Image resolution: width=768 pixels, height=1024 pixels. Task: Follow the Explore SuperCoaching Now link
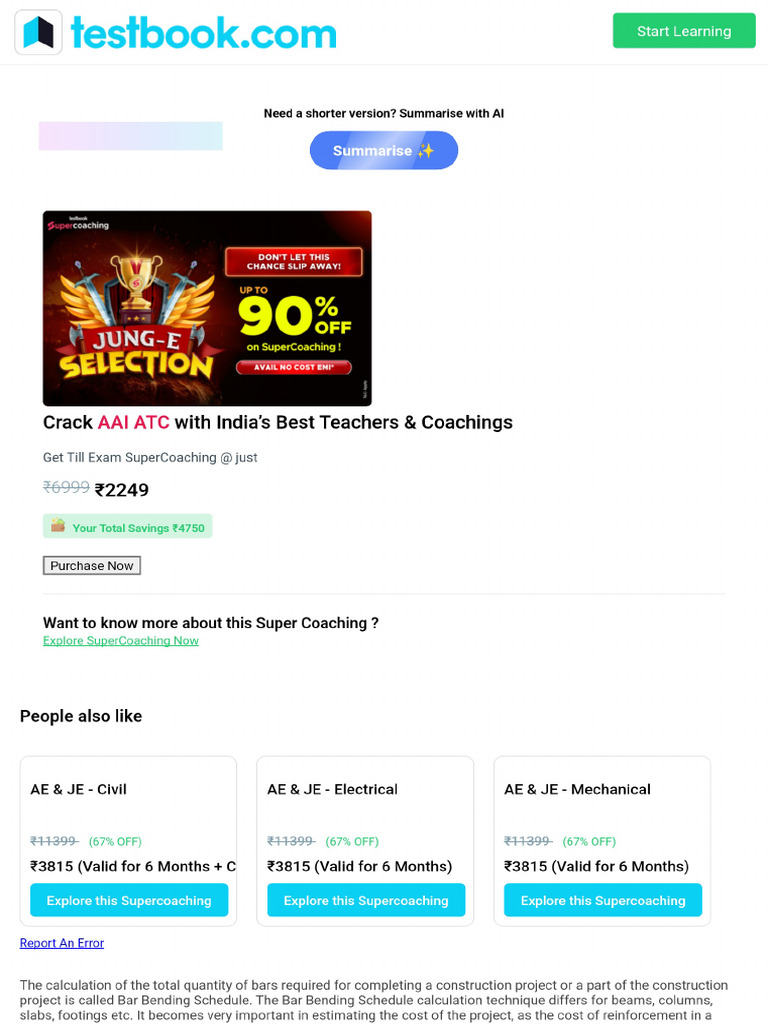coord(121,640)
